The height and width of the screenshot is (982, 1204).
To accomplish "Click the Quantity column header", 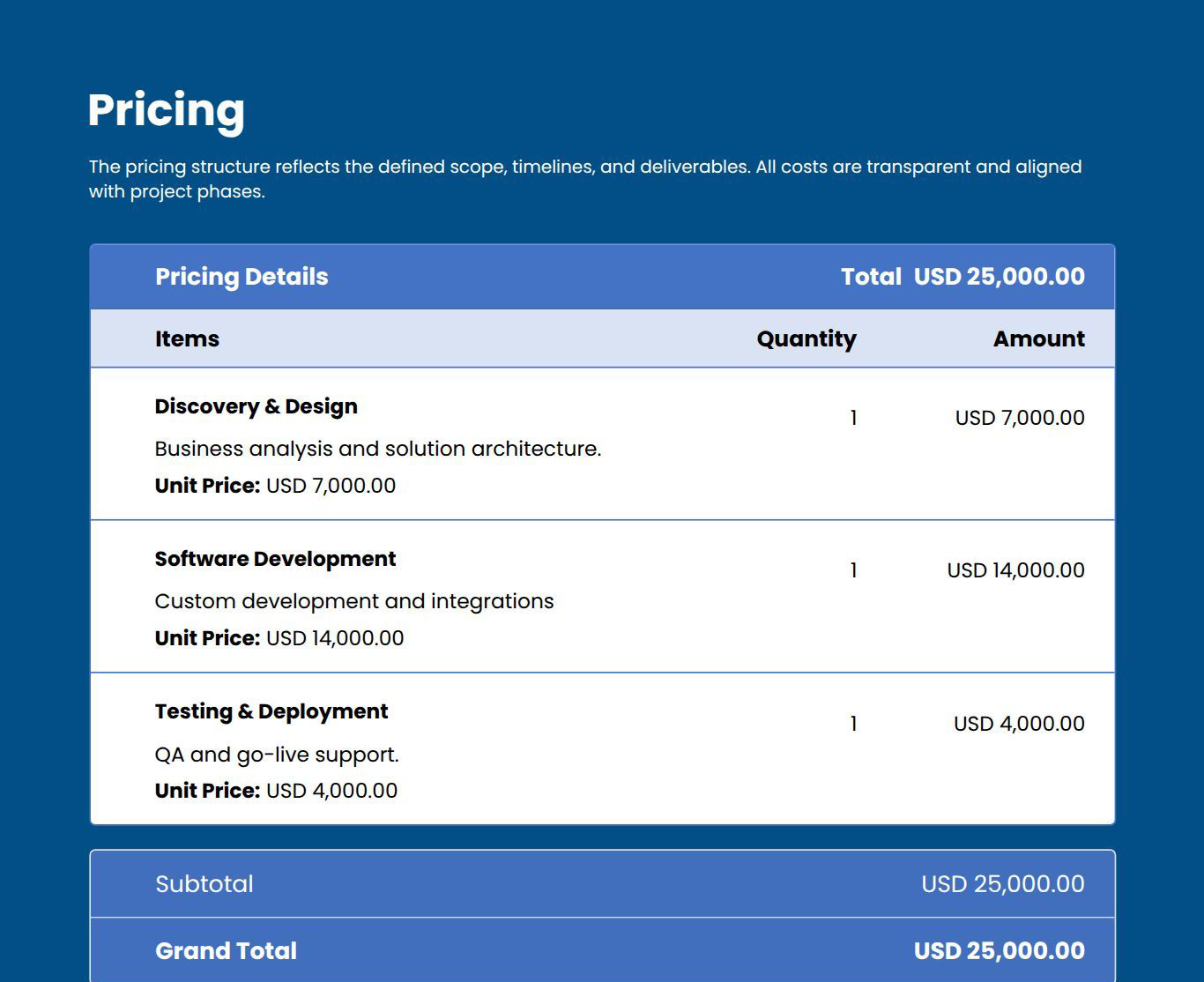I will click(x=806, y=338).
